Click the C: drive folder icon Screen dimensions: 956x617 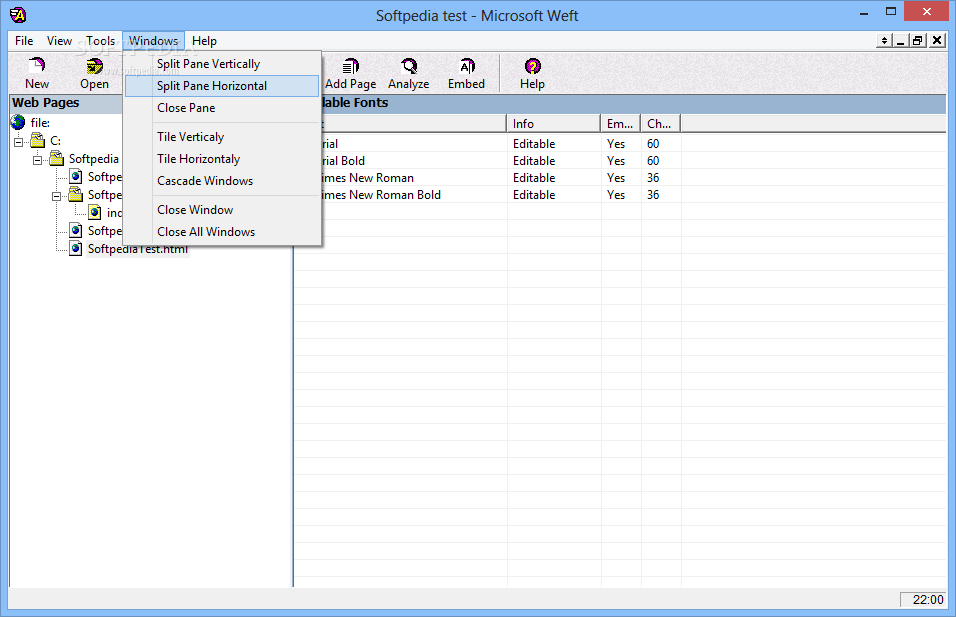click(x=38, y=140)
